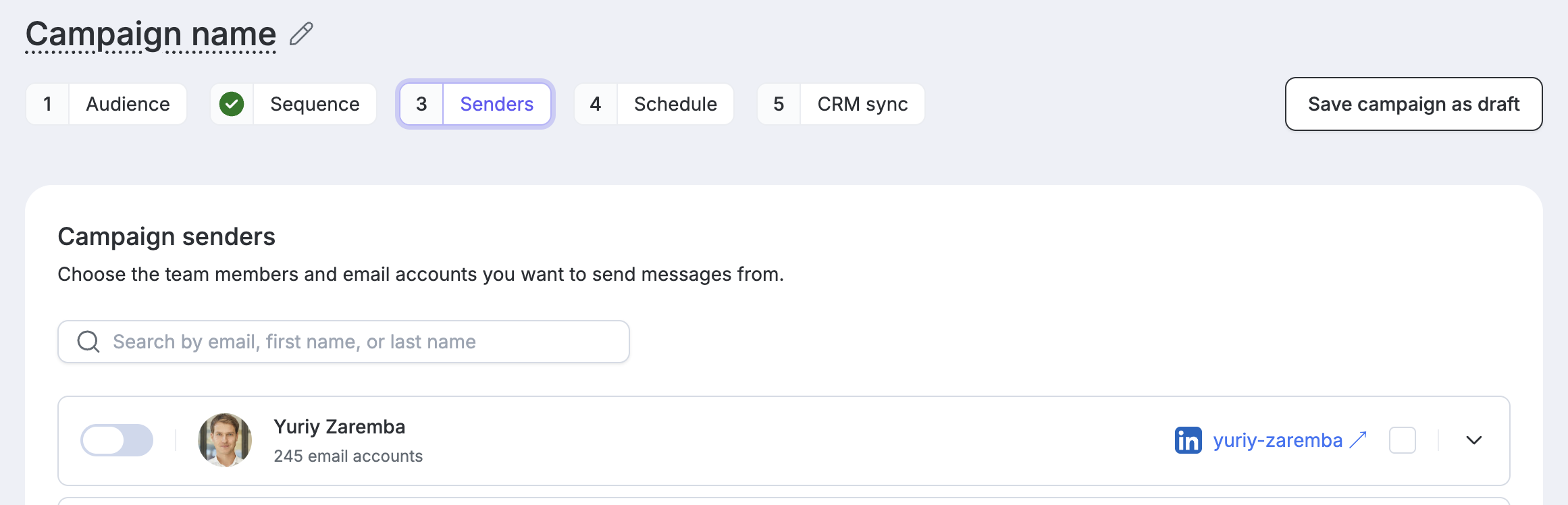Go to the Audience step

(x=106, y=104)
